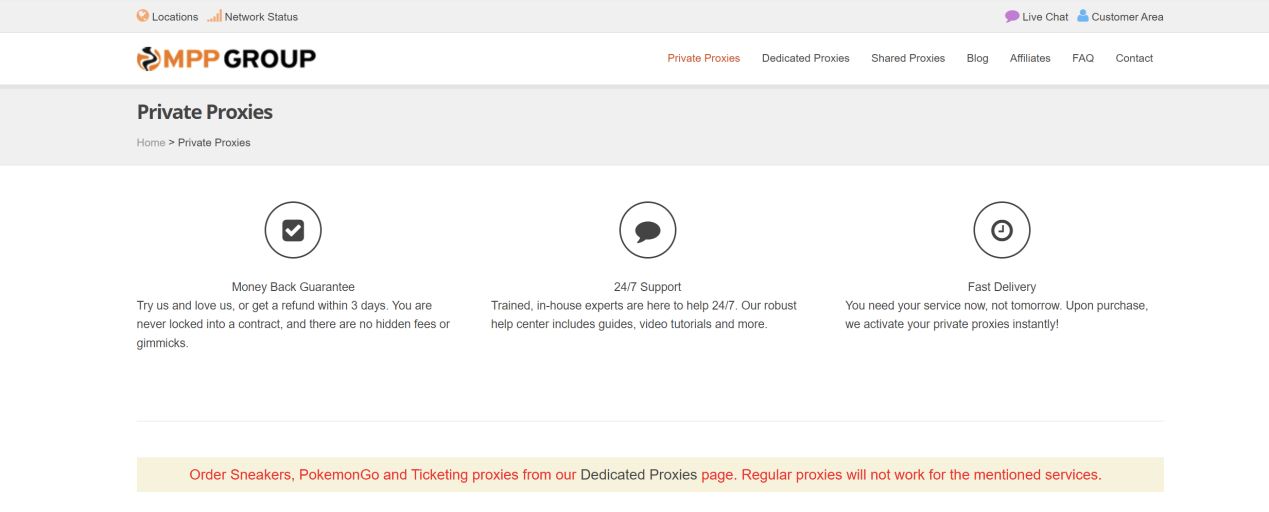This screenshot has width=1269, height=512.
Task: Open the Contact menu item
Action: [x=1134, y=58]
